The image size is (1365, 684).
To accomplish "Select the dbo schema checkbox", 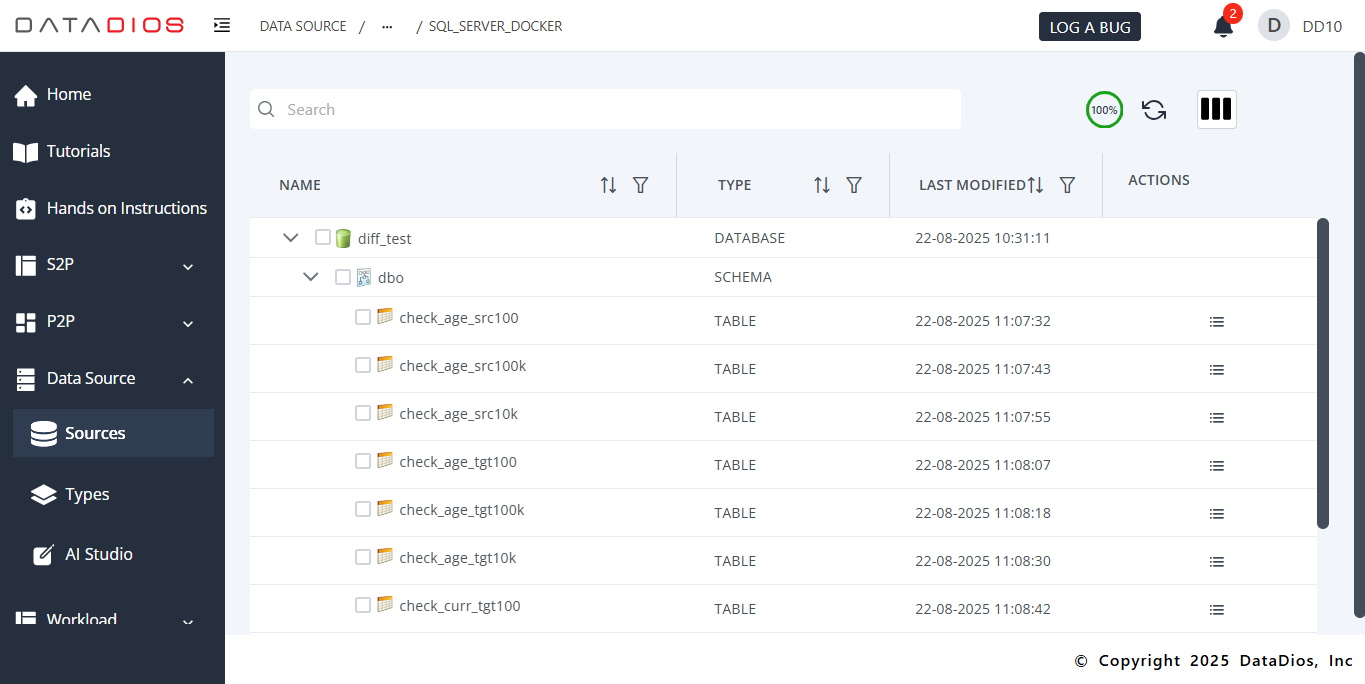I will pos(343,277).
